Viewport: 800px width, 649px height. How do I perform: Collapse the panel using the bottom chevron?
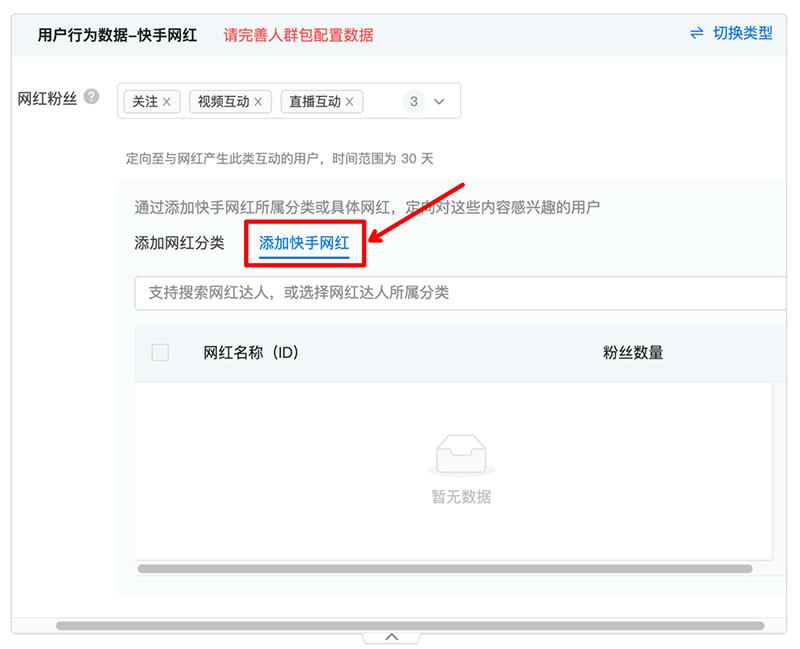(x=392, y=636)
